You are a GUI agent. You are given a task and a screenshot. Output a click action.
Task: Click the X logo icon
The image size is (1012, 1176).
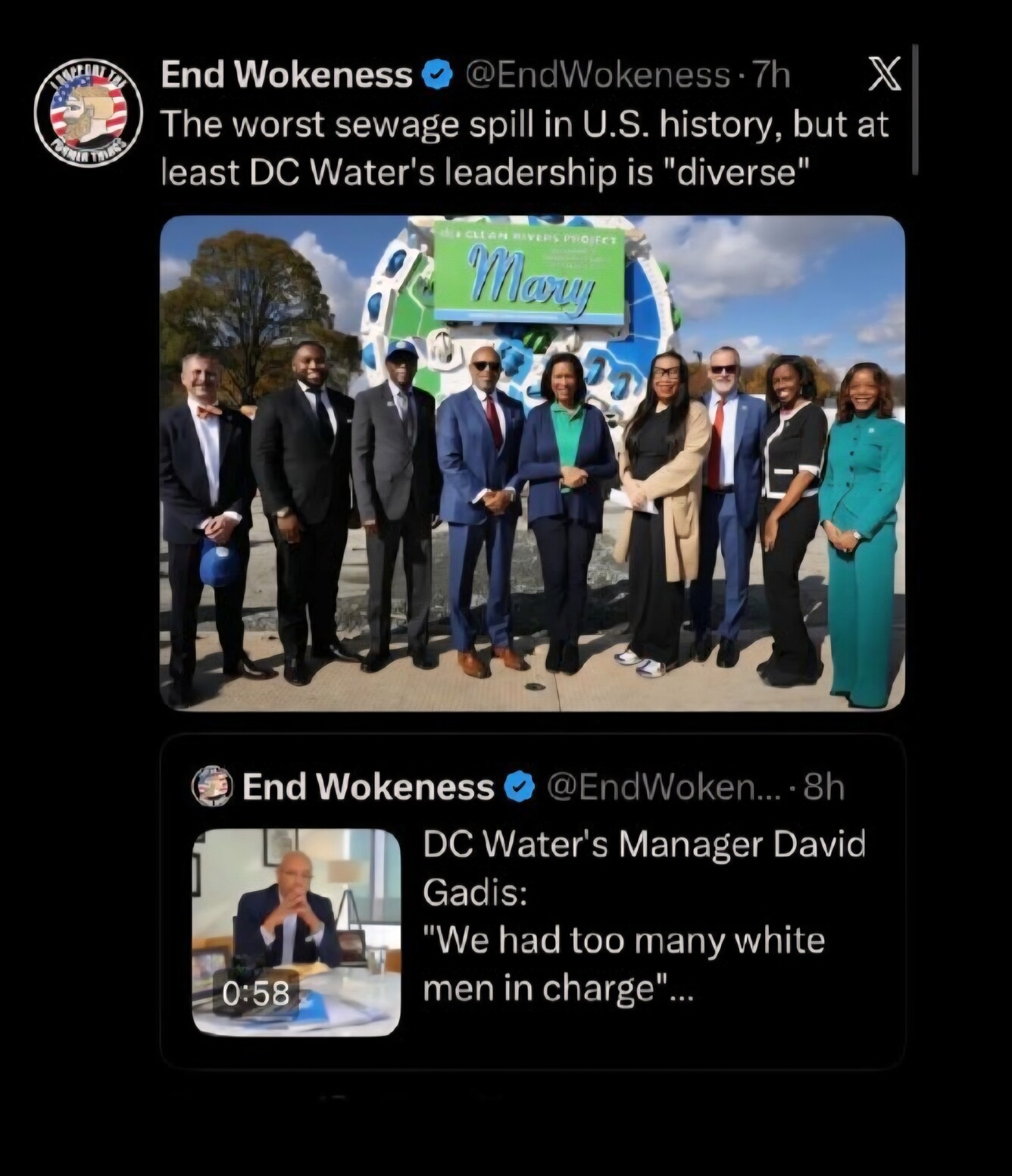click(882, 76)
